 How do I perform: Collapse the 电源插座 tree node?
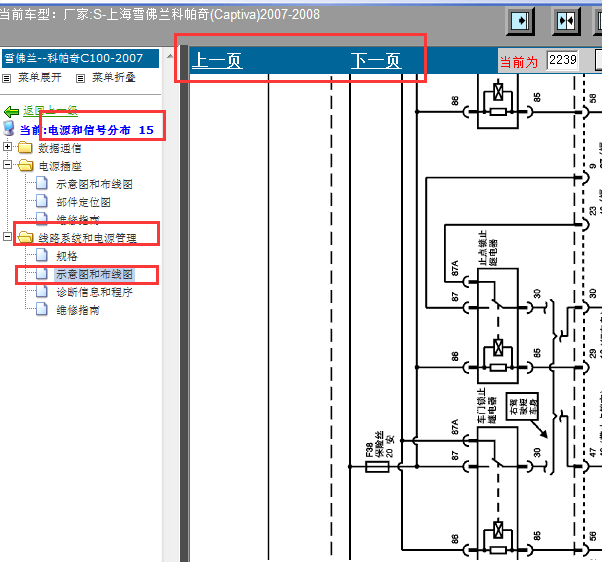(x=7, y=165)
